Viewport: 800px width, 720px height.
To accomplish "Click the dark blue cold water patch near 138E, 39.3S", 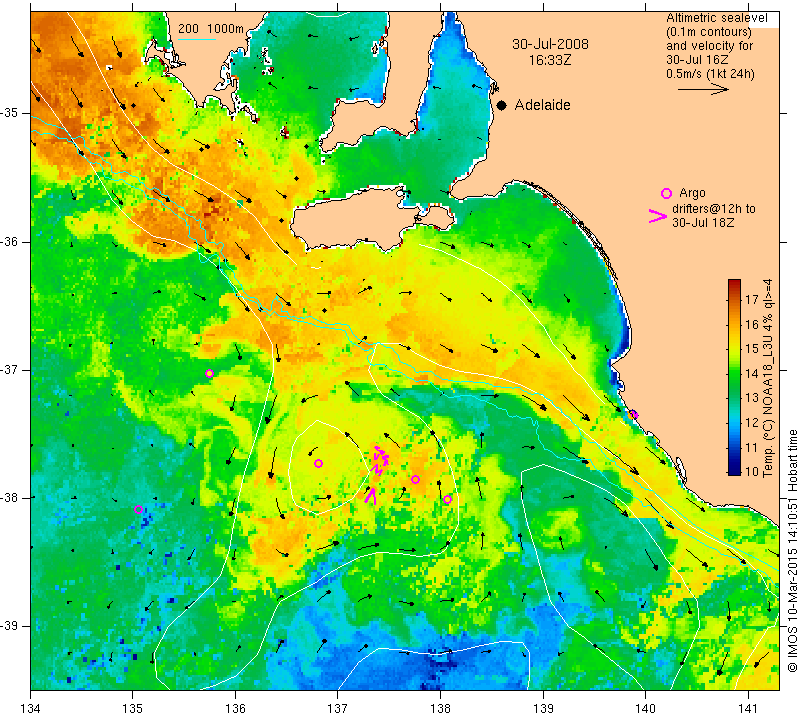I will point(439,663).
